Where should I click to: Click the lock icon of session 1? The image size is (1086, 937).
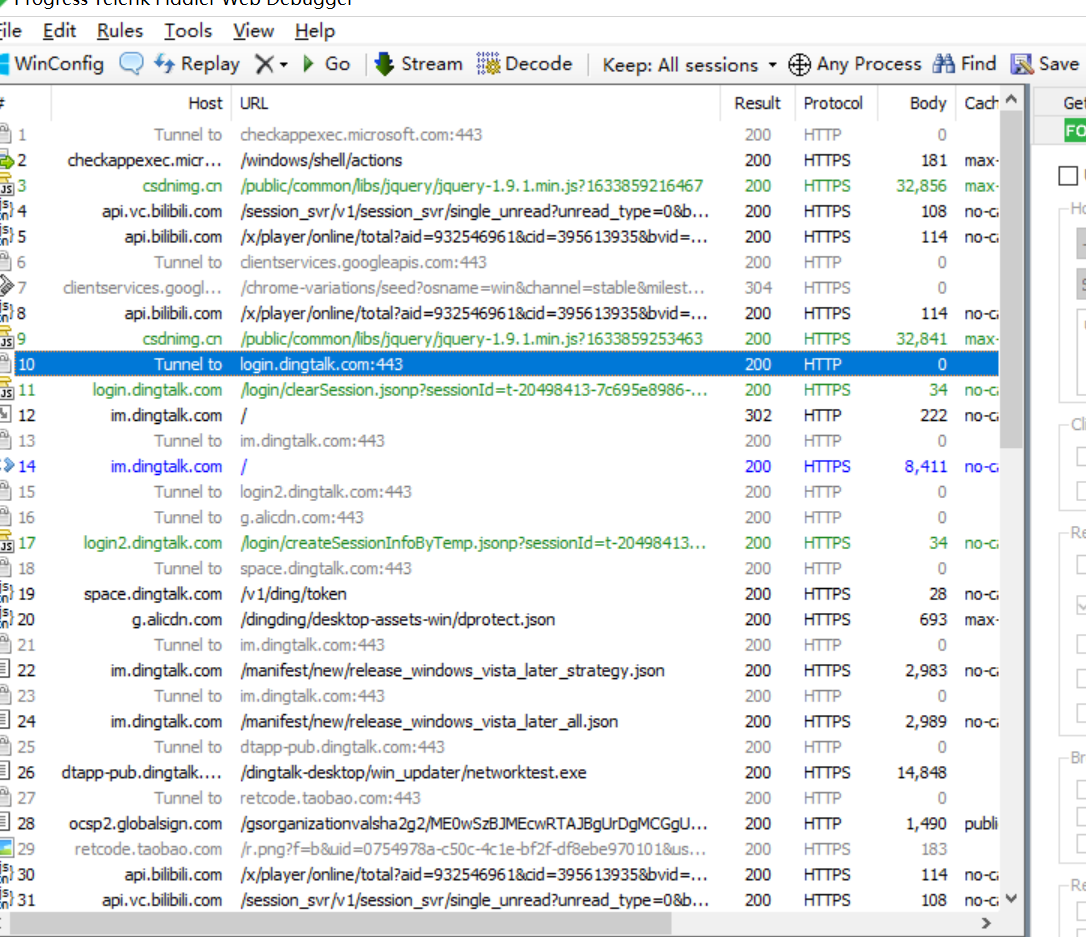(x=6, y=134)
